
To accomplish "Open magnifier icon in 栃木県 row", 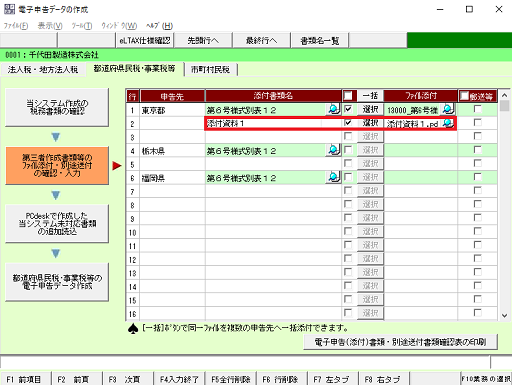I will 333,150.
